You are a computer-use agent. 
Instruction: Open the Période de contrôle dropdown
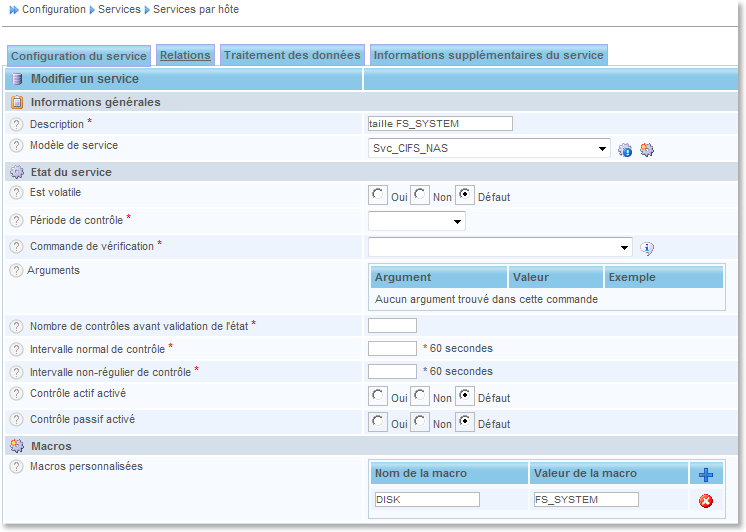(416, 221)
